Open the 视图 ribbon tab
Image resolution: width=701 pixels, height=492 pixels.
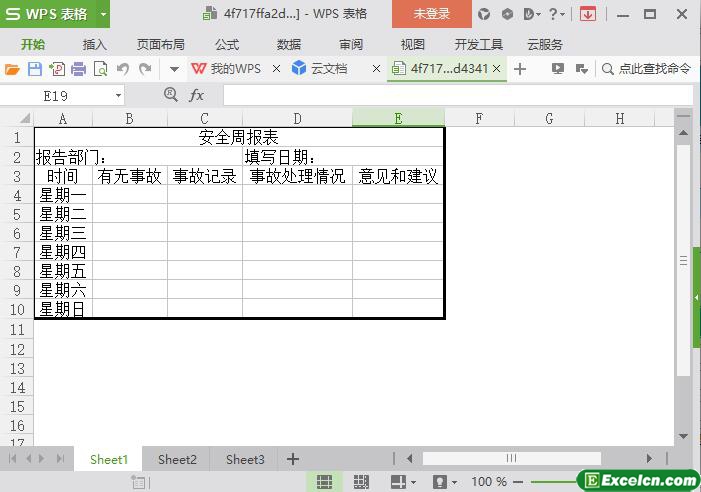coord(412,44)
